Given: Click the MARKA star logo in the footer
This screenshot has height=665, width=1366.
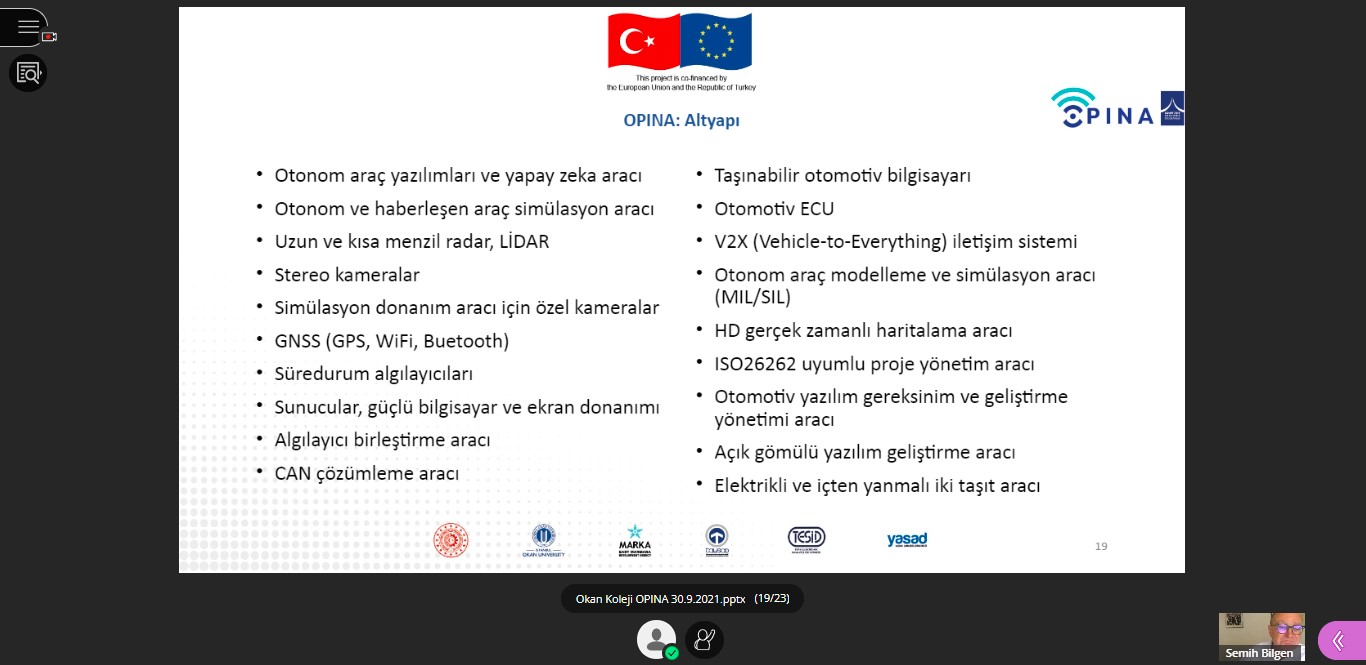Looking at the screenshot, I should click(634, 540).
